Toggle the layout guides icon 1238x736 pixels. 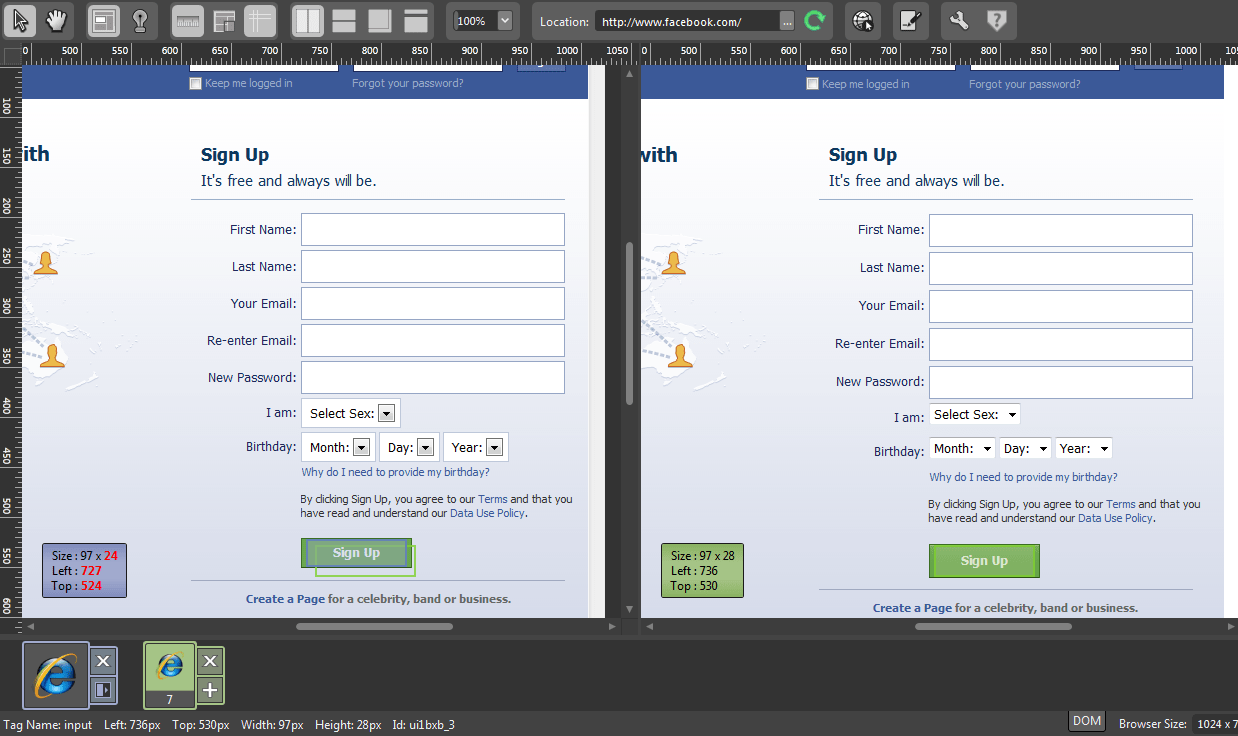tap(224, 20)
